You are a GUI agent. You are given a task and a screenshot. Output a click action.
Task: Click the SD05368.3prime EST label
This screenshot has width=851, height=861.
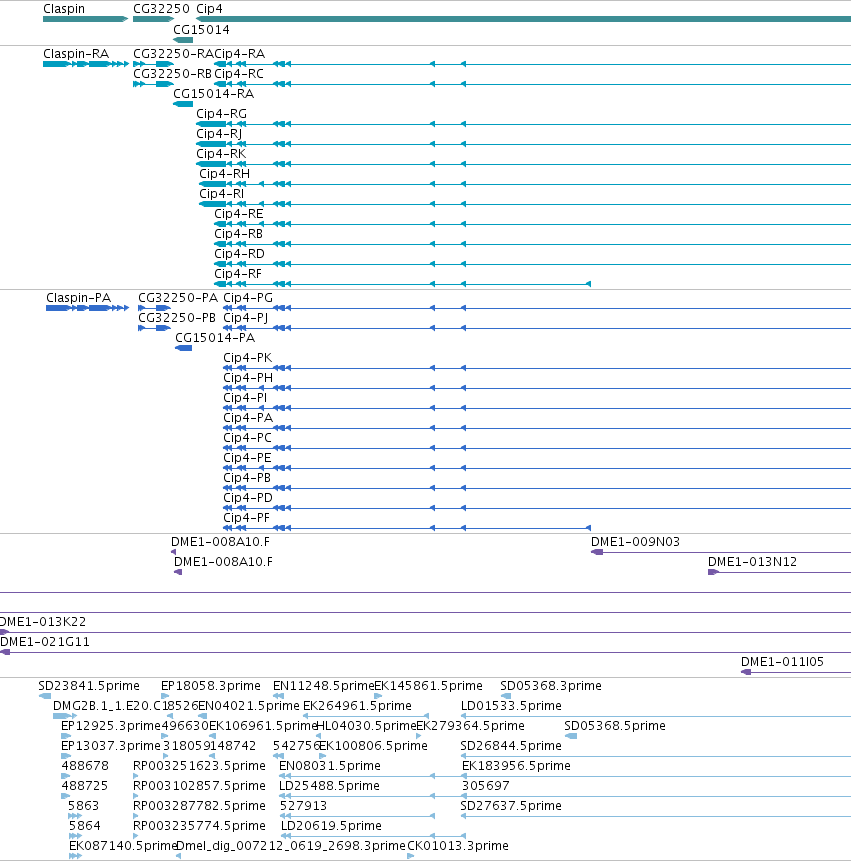point(551,686)
